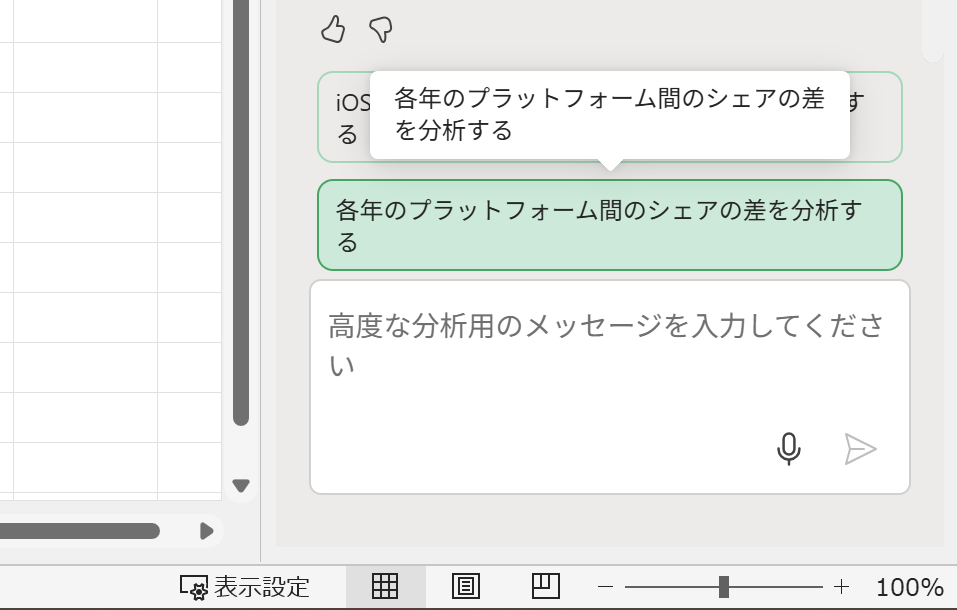Like the Copilot response with thumbs up
The image size is (957, 610).
pyautogui.click(x=332, y=30)
